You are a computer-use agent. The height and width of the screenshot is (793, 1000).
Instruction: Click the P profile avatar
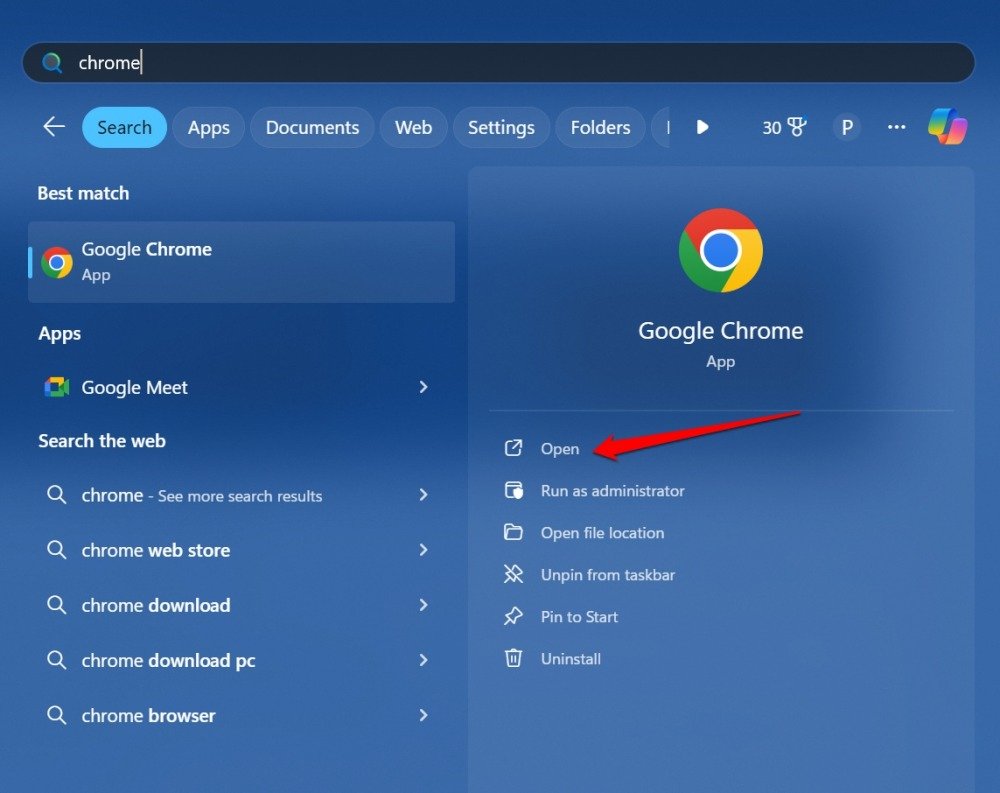coord(846,127)
